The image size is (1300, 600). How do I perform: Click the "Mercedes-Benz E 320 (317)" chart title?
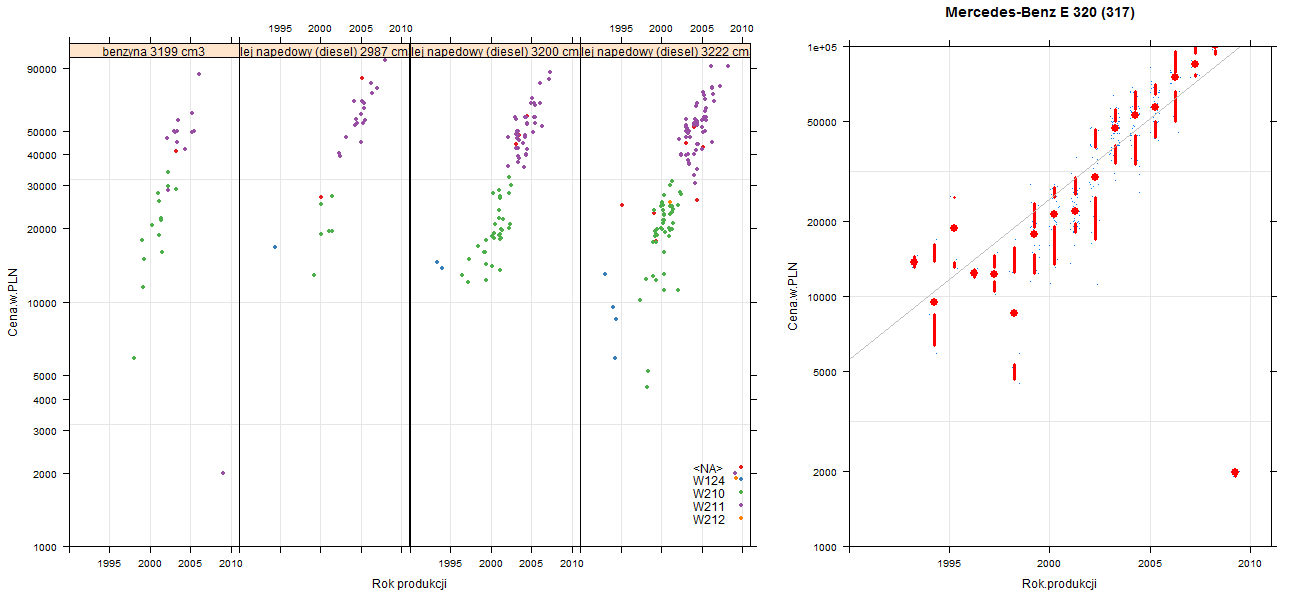click(1040, 13)
